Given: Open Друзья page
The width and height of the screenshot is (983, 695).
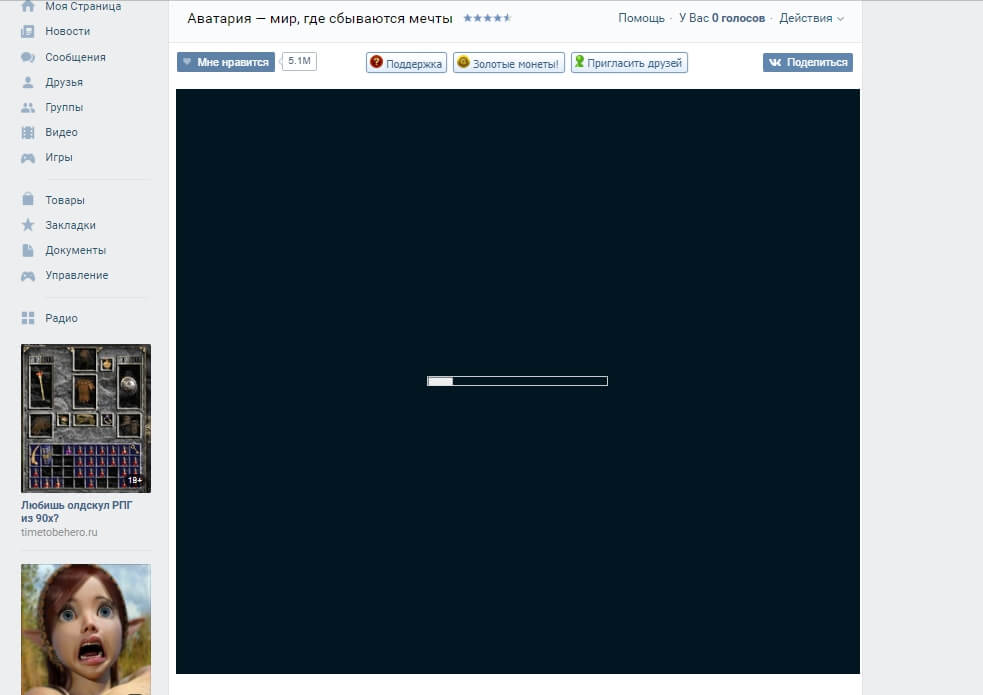Looking at the screenshot, I should (64, 82).
